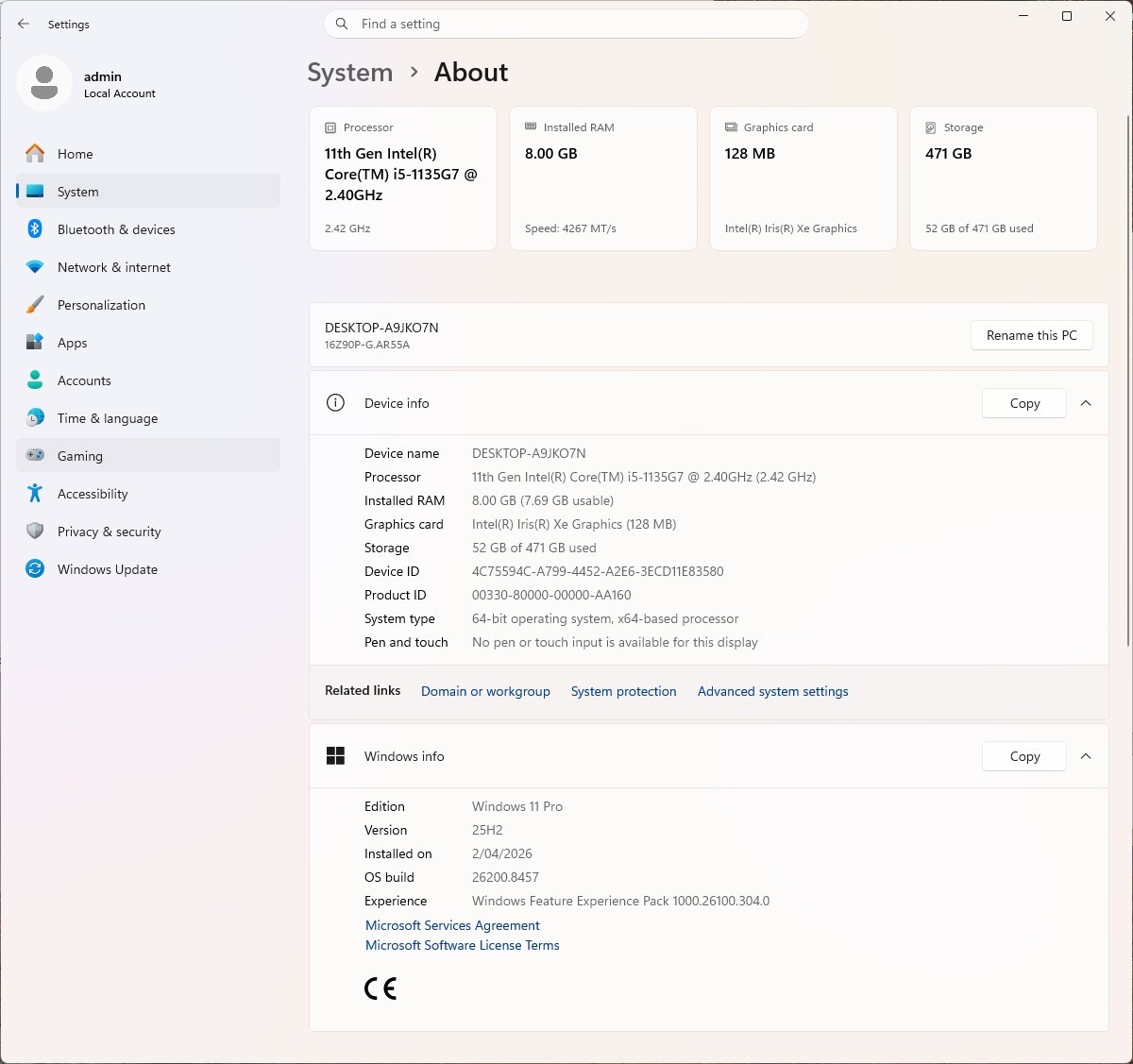This screenshot has height=1064, width=1133.
Task: Click the Installed RAM icon in card
Action: pos(531,127)
